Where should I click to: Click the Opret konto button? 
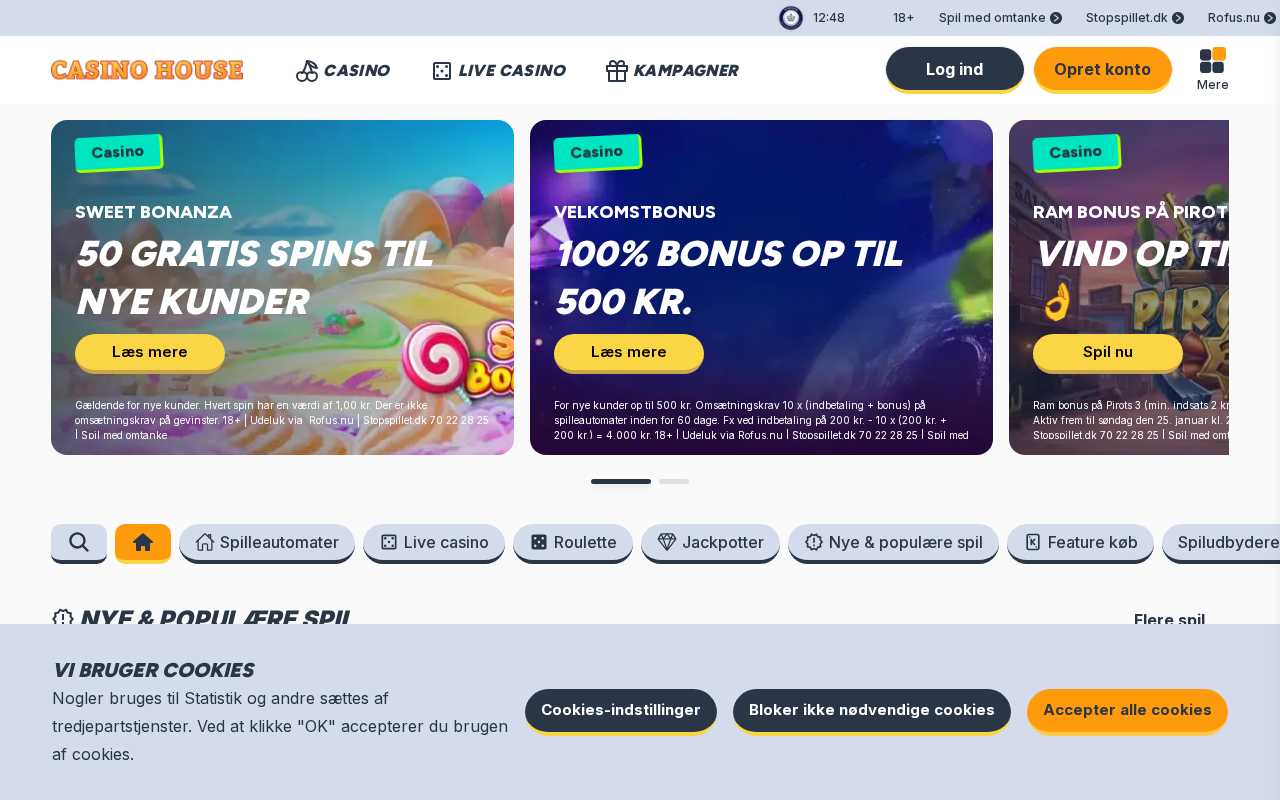tap(1103, 69)
